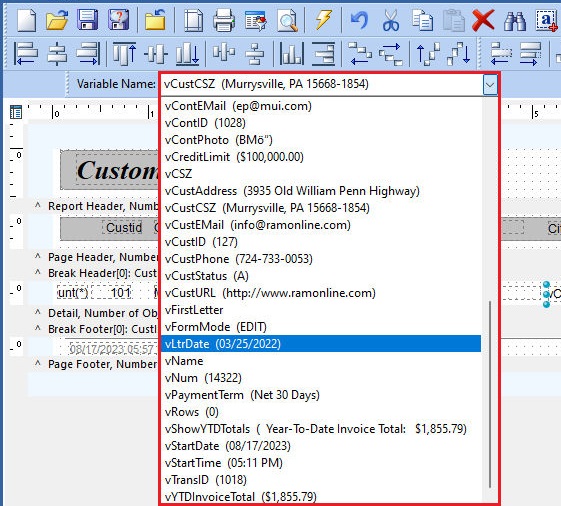Collapse the Break Footer[0] band caret
The height and width of the screenshot is (506, 561).
click(38, 328)
